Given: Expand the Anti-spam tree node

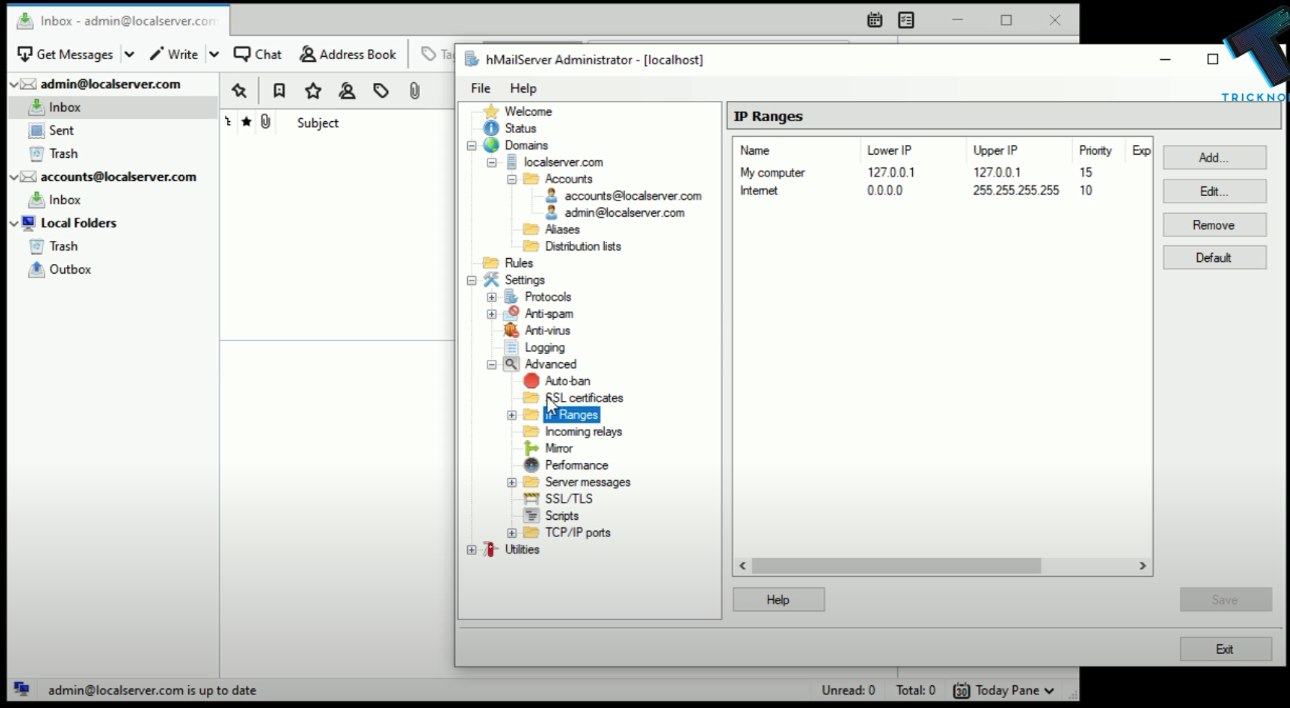Looking at the screenshot, I should point(492,314).
